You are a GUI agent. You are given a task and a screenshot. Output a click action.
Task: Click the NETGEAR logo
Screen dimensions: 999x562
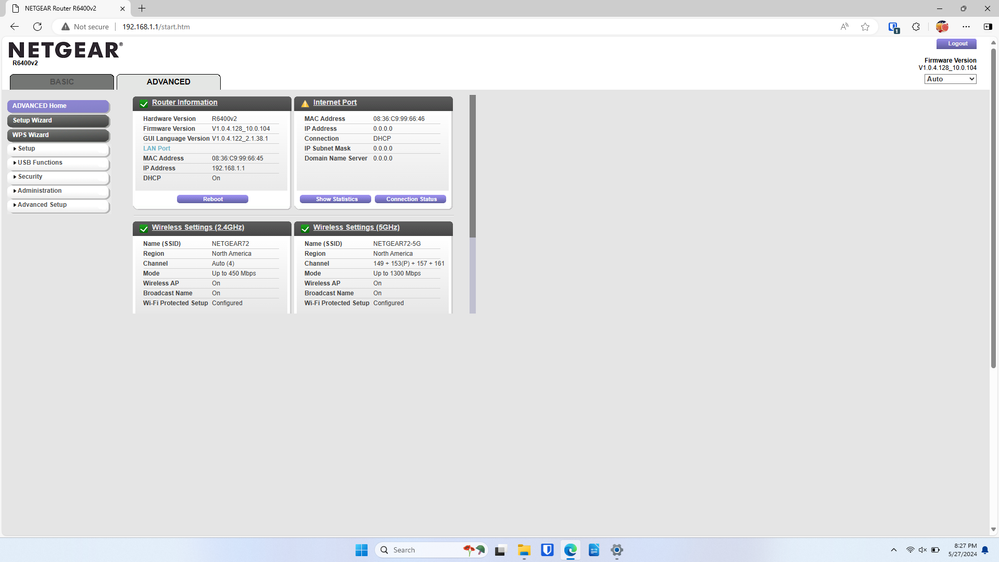point(65,50)
